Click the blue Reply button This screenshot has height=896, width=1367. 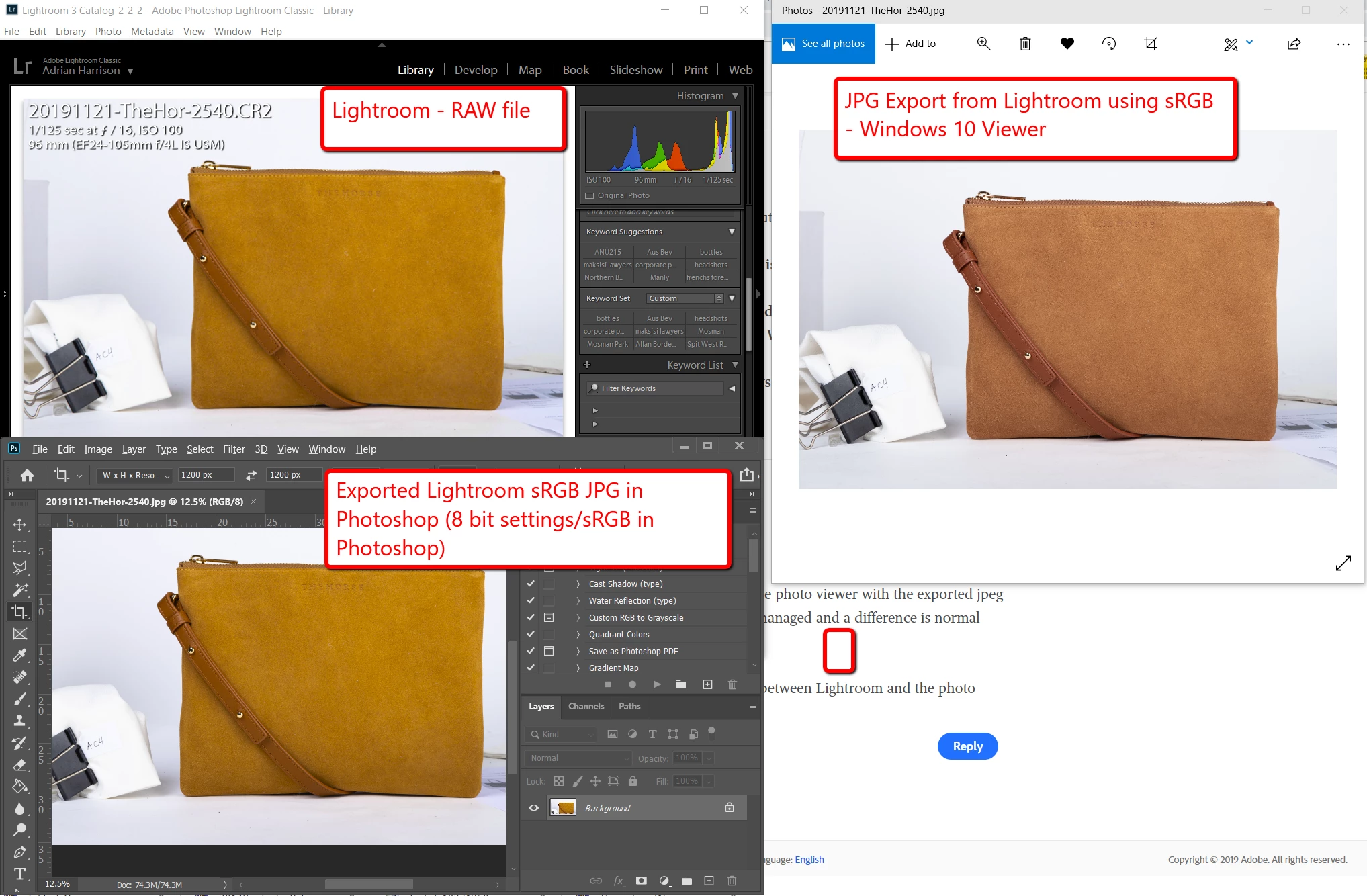click(967, 746)
